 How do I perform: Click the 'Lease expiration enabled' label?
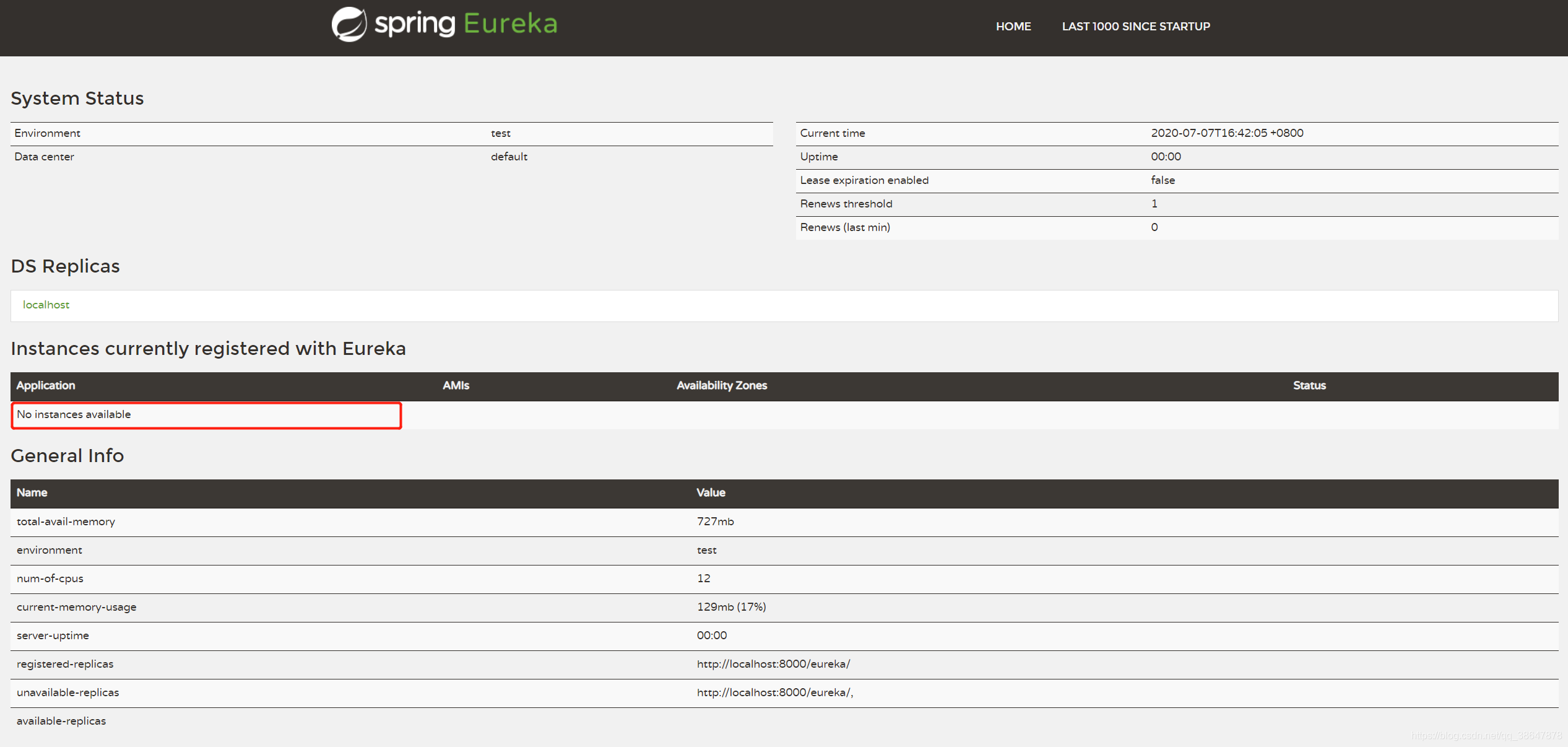coord(864,180)
